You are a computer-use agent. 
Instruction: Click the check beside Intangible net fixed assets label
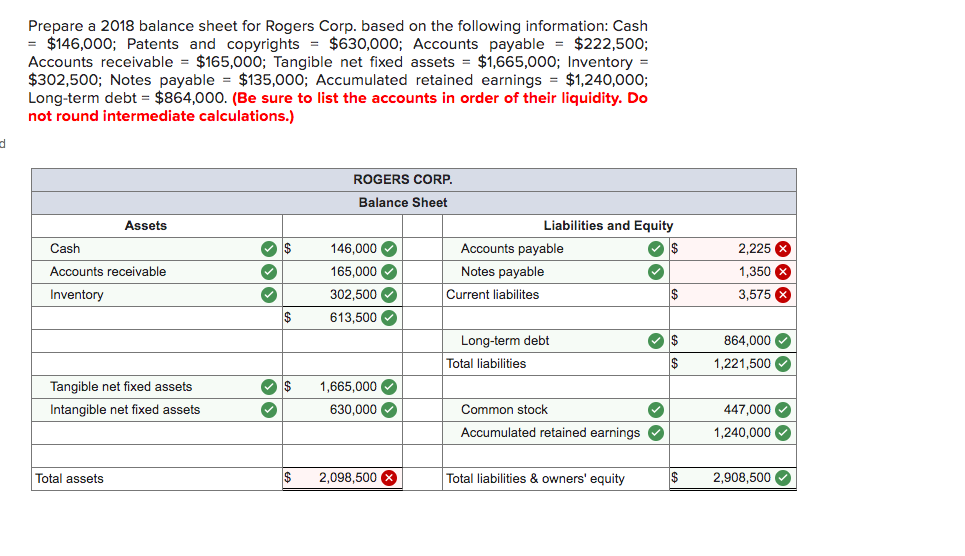[x=269, y=409]
